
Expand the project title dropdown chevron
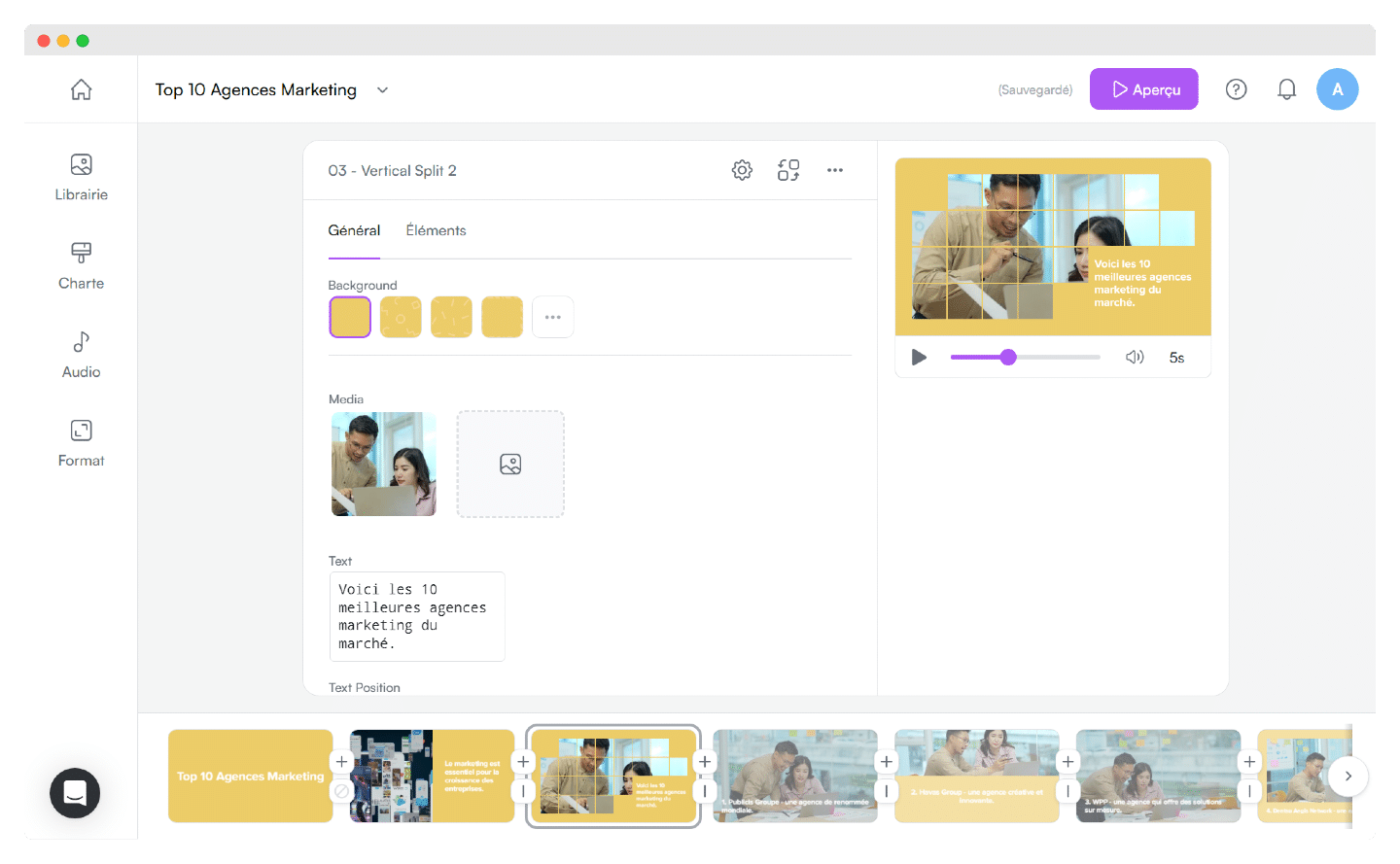(x=383, y=90)
